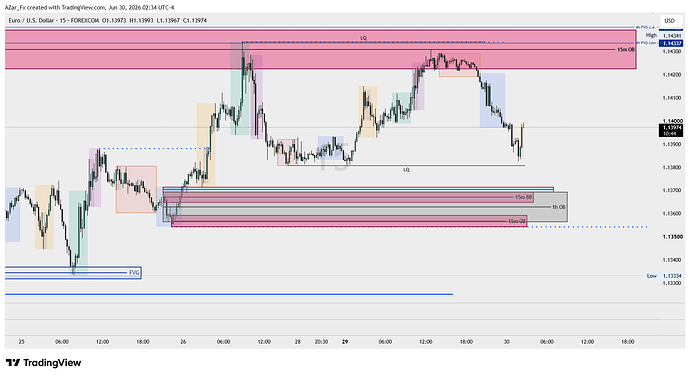Screen dimensions: 690x376
Task: Click the 4h FVG c.e. line label
Action: (x=646, y=28)
